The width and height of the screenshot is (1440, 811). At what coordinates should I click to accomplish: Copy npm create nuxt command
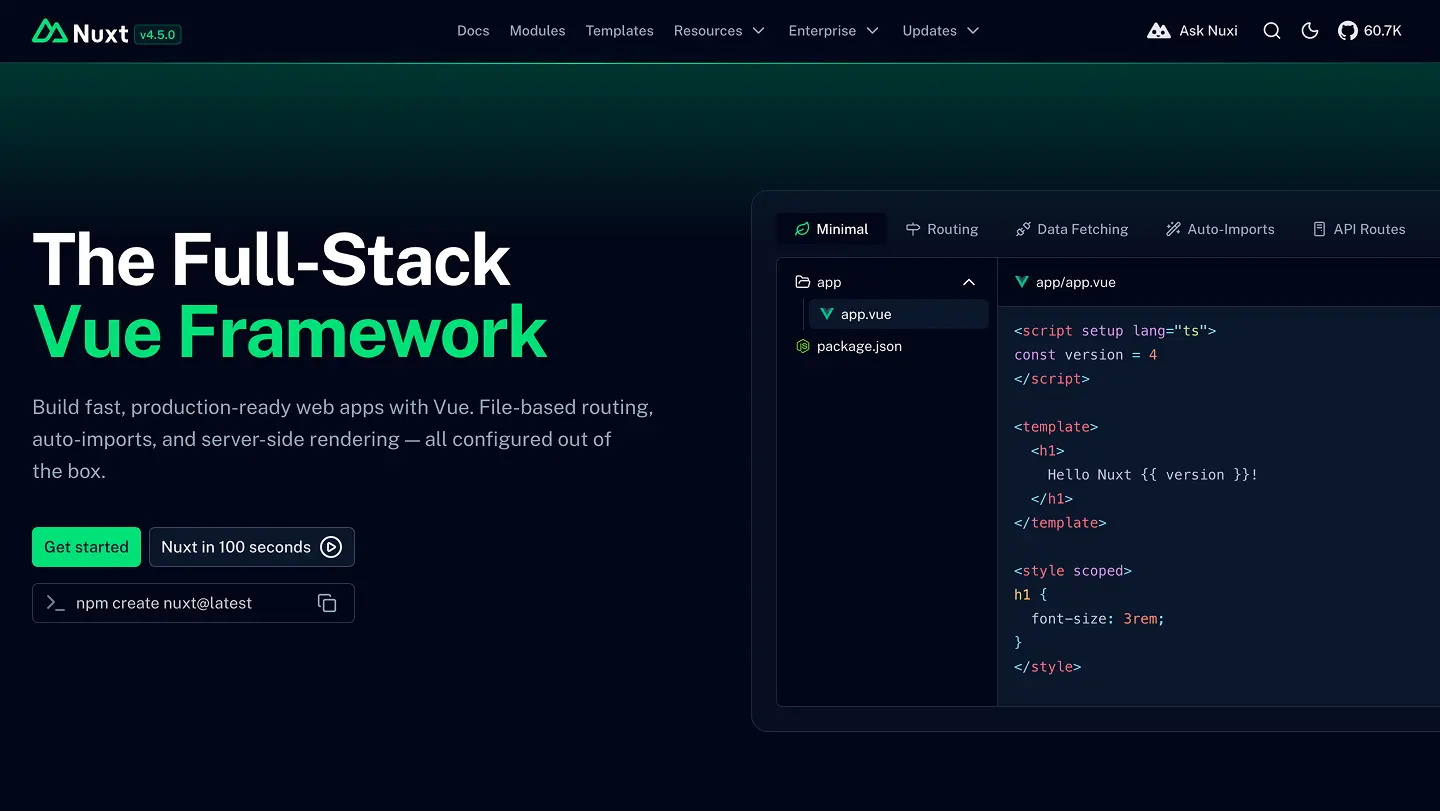click(327, 603)
